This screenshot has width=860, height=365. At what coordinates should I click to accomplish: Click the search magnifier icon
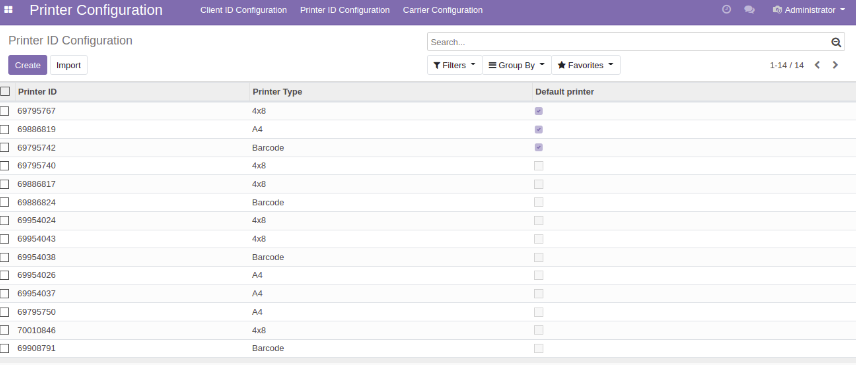pyautogui.click(x=836, y=42)
